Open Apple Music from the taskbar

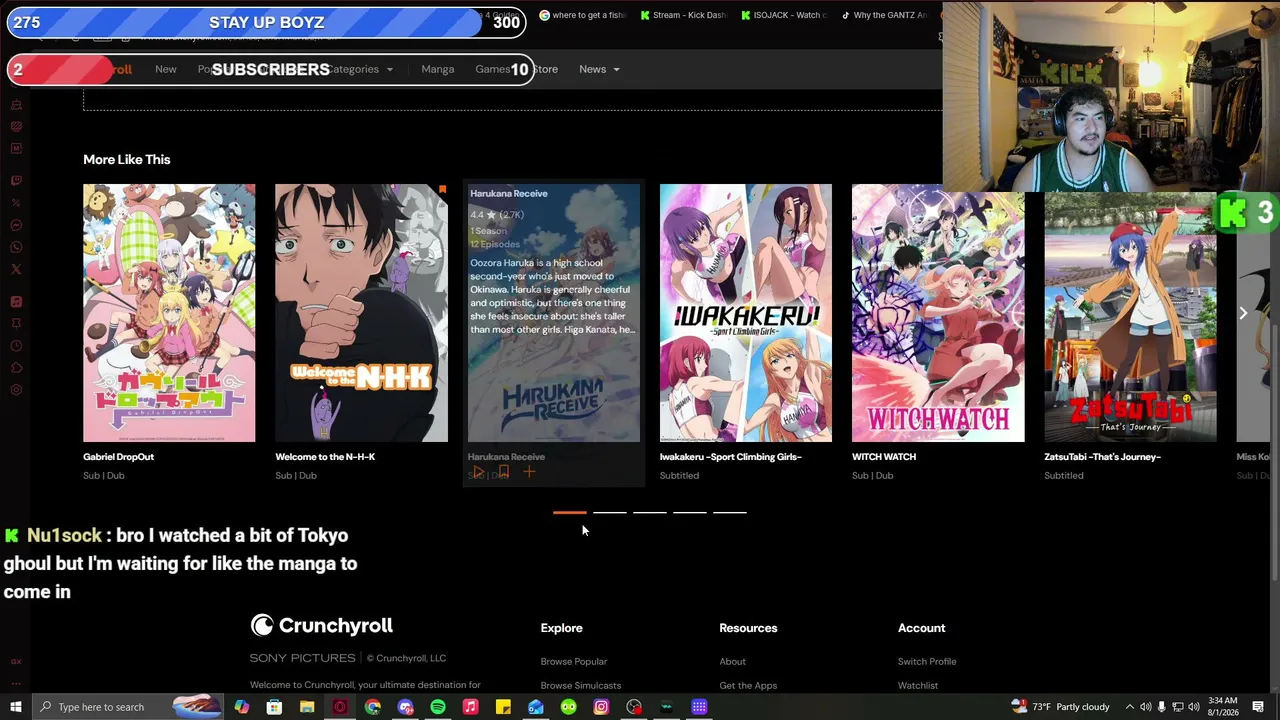pos(470,707)
